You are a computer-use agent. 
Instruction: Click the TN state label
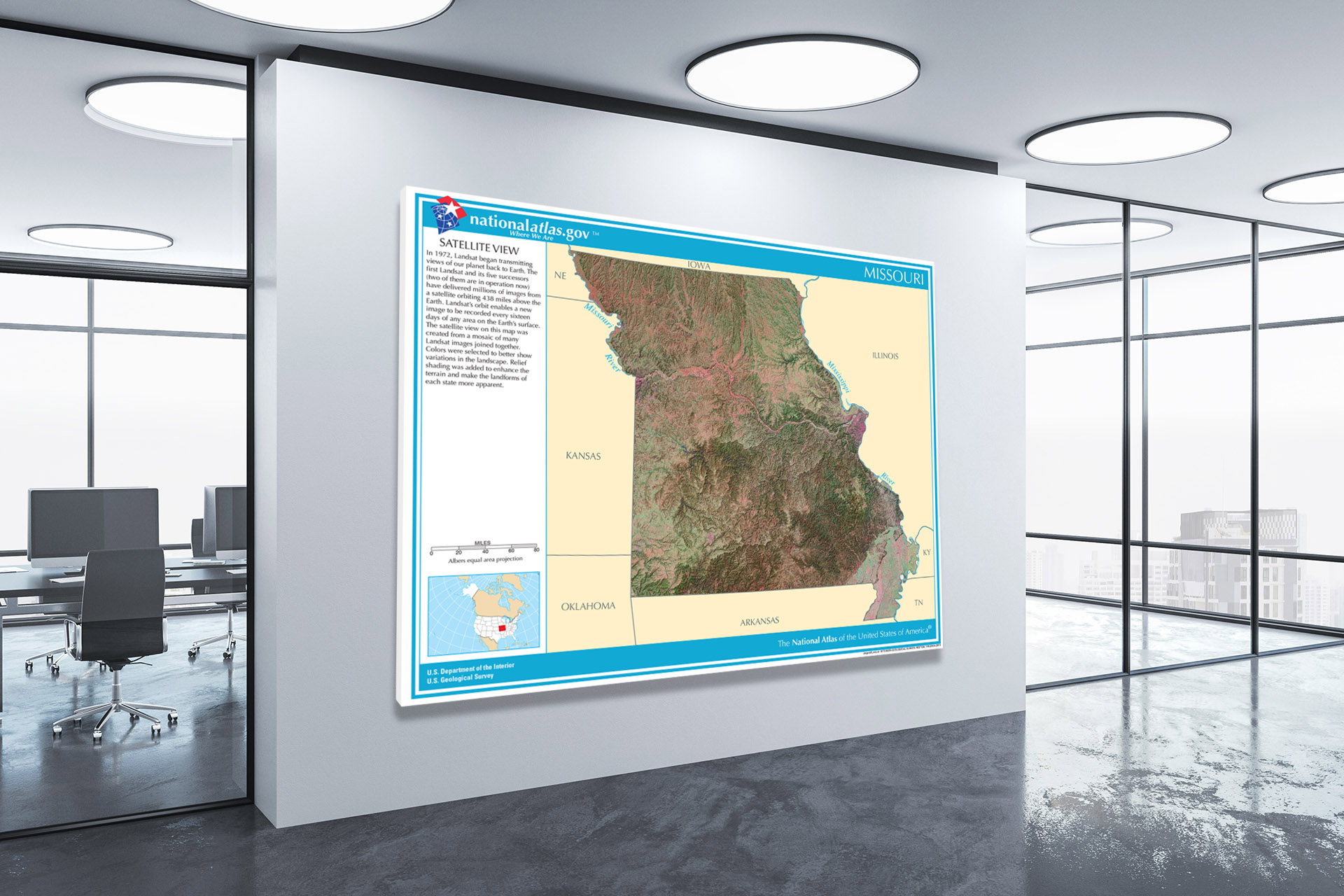918,603
